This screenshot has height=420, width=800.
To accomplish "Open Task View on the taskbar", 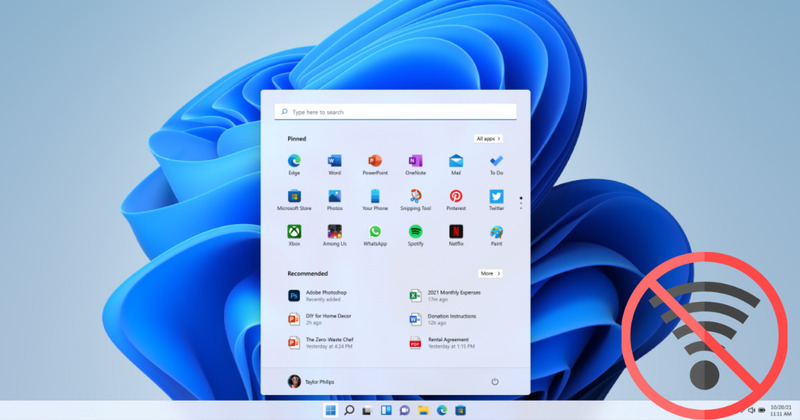I will (x=367, y=411).
